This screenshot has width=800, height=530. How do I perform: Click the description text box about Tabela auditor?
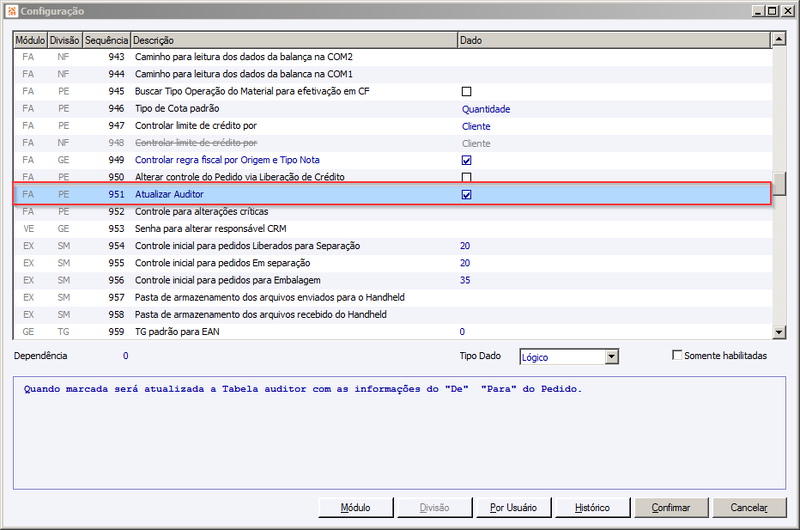[x=399, y=433]
